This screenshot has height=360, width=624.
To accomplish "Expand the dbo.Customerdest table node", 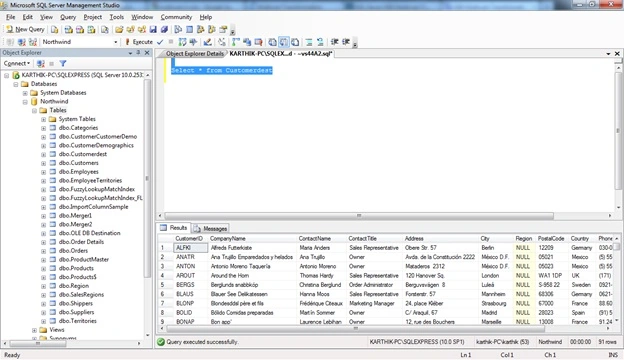I will 43,154.
